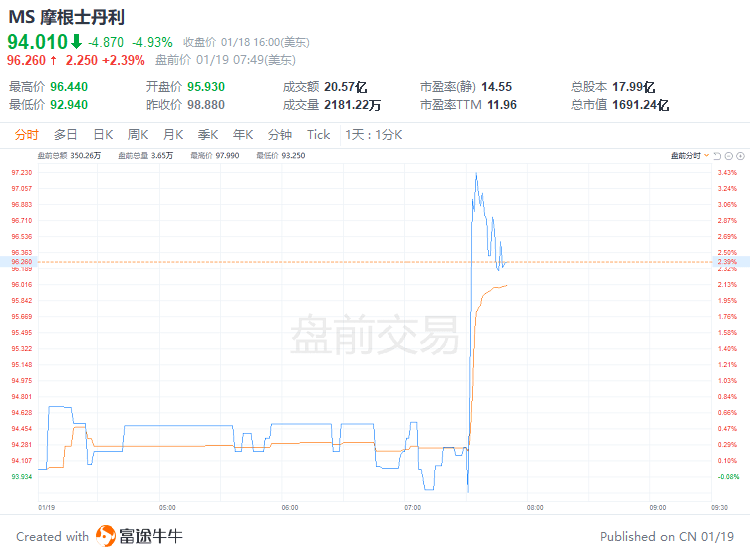This screenshot has height=557, width=750.
Task: Click the 总股本 value 17.99亿
Action: click(x=633, y=87)
